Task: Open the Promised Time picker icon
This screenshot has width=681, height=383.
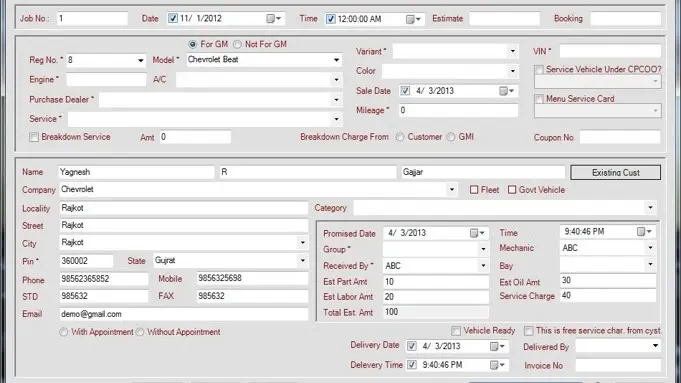Action: coord(645,232)
